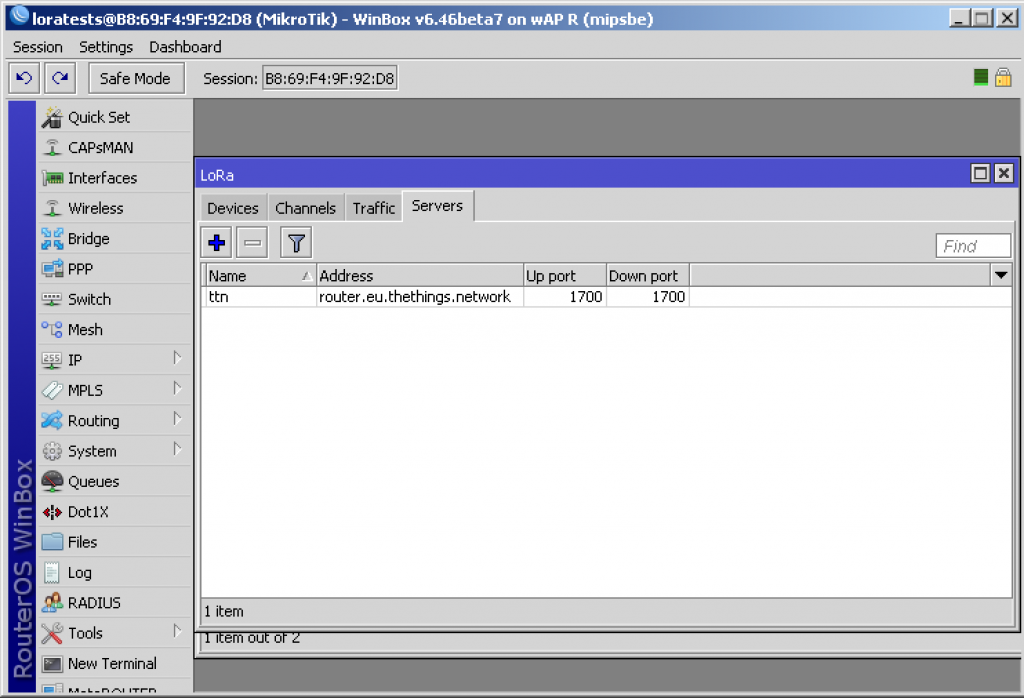The image size is (1024, 698).
Task: Click the Find search field
Action: (973, 246)
